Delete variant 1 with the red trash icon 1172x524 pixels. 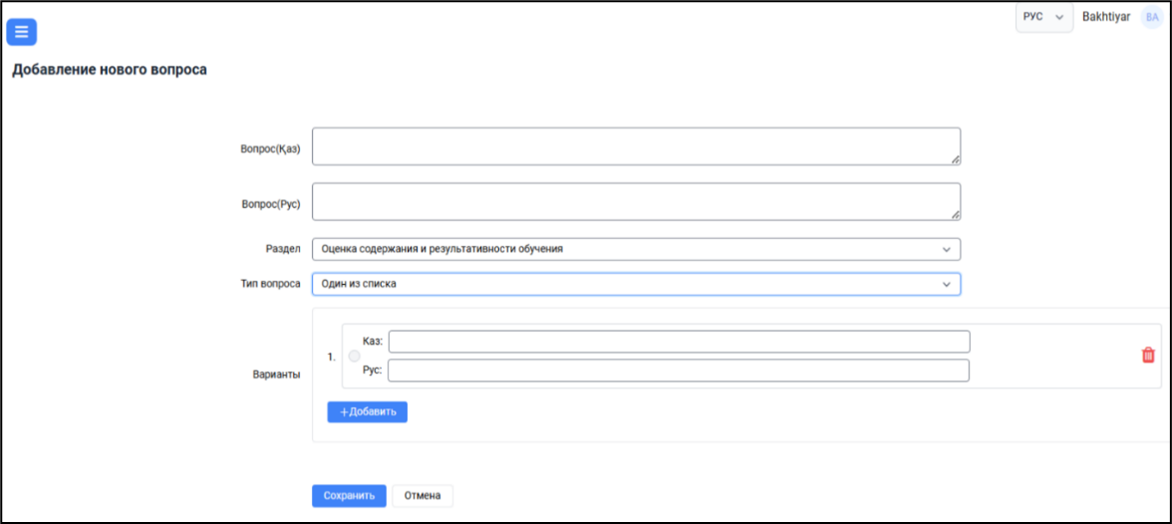click(x=1148, y=355)
